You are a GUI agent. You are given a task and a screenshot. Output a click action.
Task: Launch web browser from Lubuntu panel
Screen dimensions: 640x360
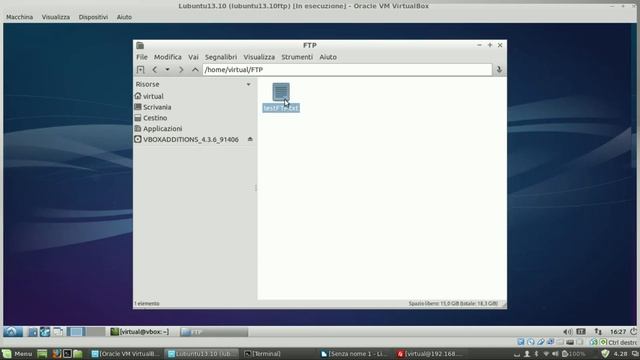45,332
